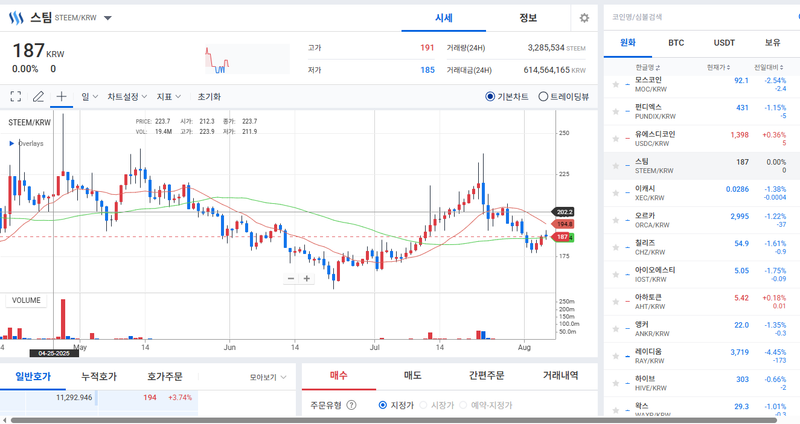
Task: Switch to the 매수 buy tab
Action: (x=338, y=376)
